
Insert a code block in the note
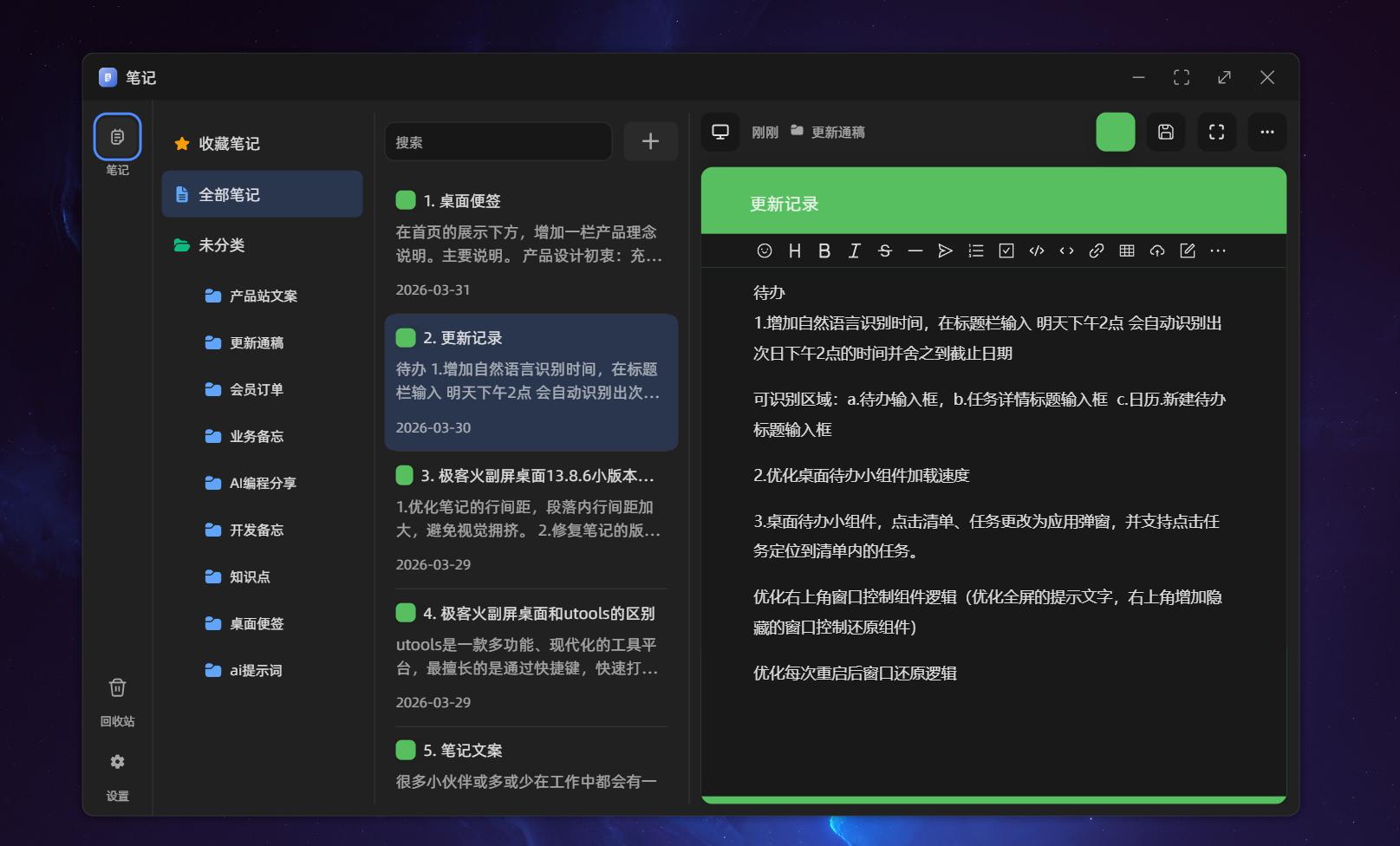(x=1036, y=251)
